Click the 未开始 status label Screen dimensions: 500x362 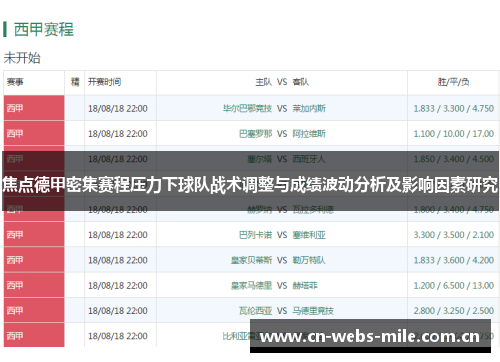(22, 58)
